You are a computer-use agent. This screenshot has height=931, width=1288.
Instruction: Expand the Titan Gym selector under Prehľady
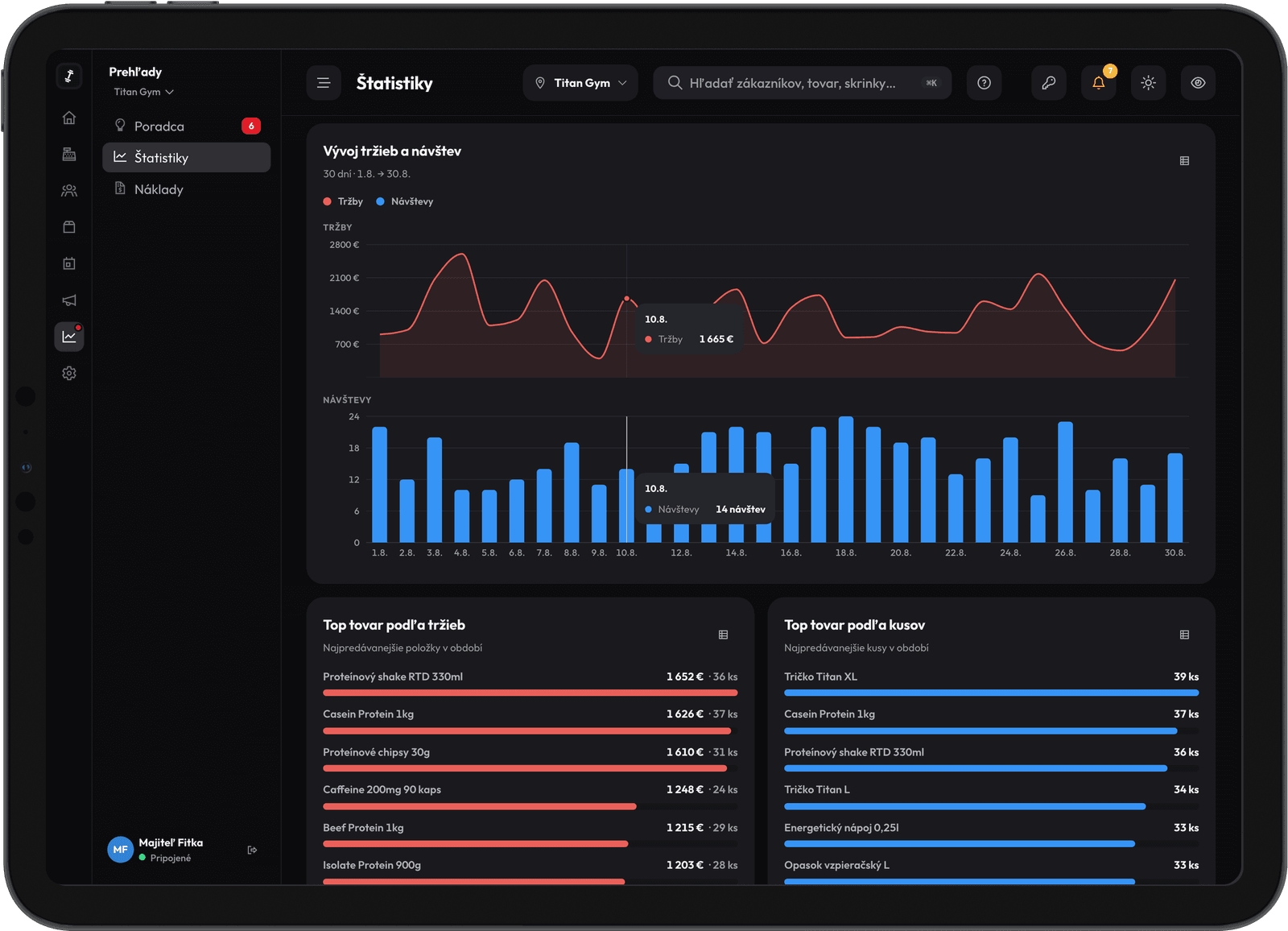(x=144, y=92)
